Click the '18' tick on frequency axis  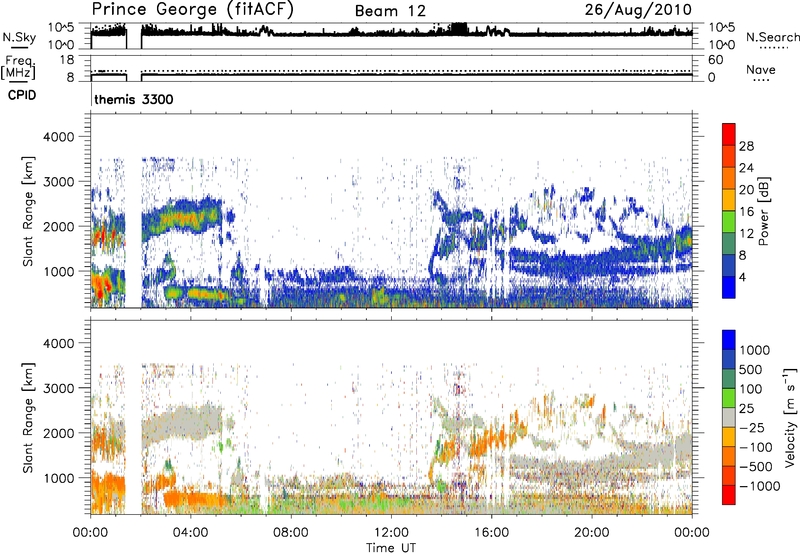coord(67,60)
